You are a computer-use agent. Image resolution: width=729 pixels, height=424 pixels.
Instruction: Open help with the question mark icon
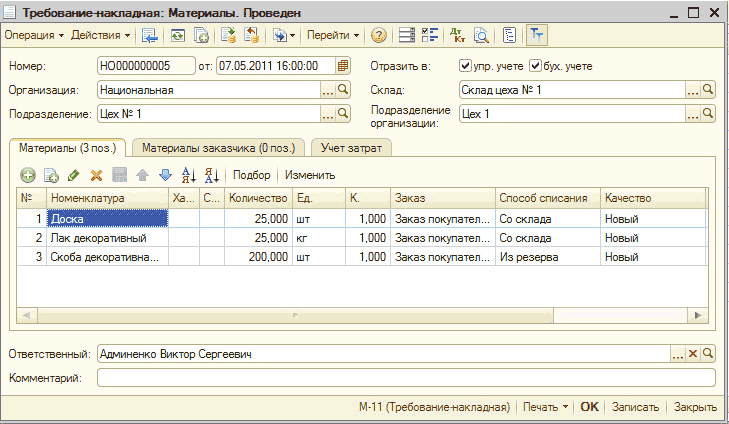click(x=379, y=35)
